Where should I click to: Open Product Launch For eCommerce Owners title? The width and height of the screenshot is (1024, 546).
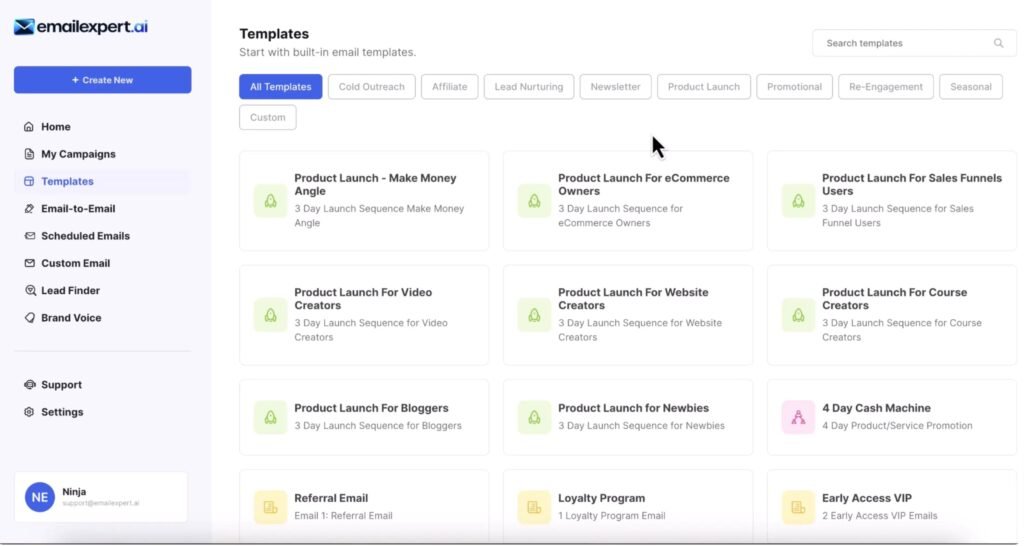point(643,184)
